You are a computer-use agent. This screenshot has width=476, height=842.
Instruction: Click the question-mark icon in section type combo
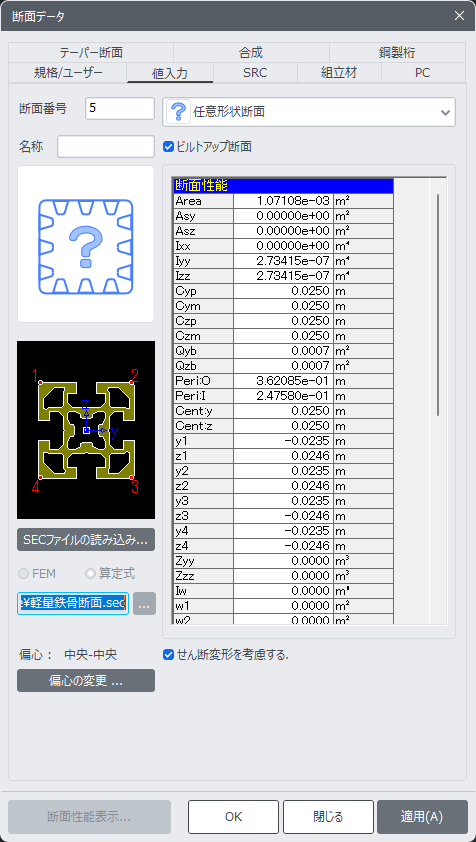pyautogui.click(x=178, y=112)
